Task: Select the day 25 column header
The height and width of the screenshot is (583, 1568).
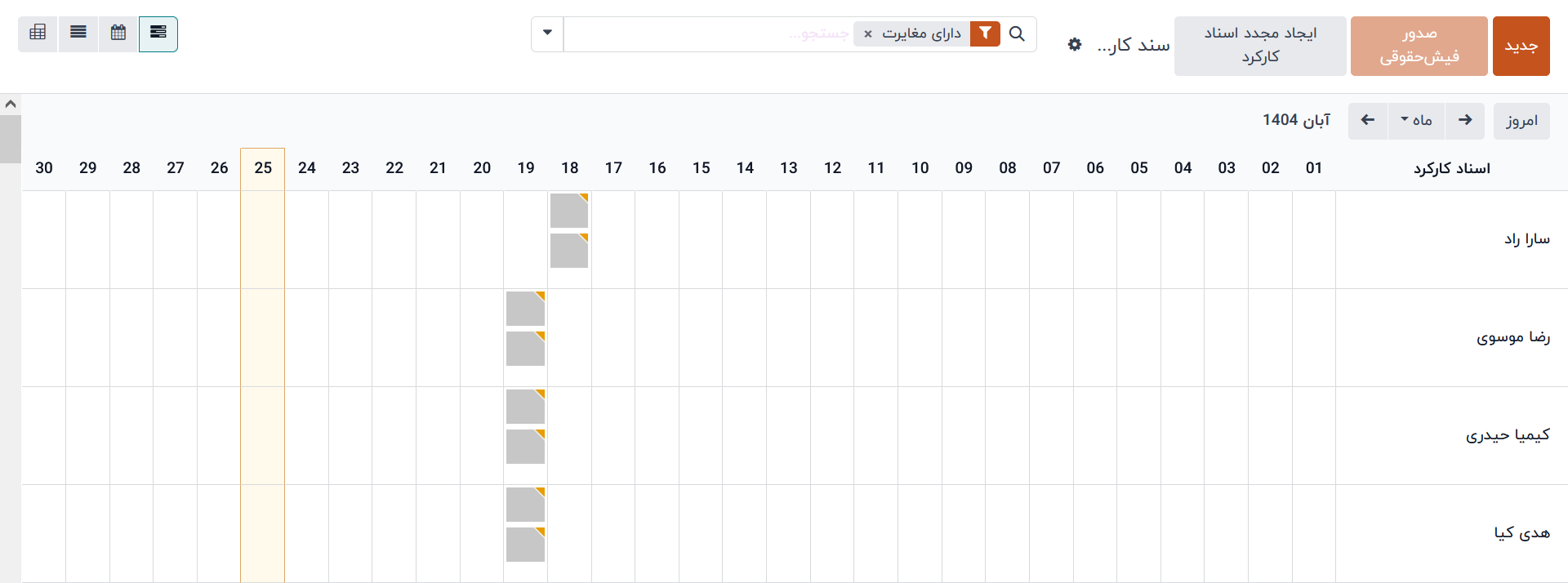Action: (263, 168)
